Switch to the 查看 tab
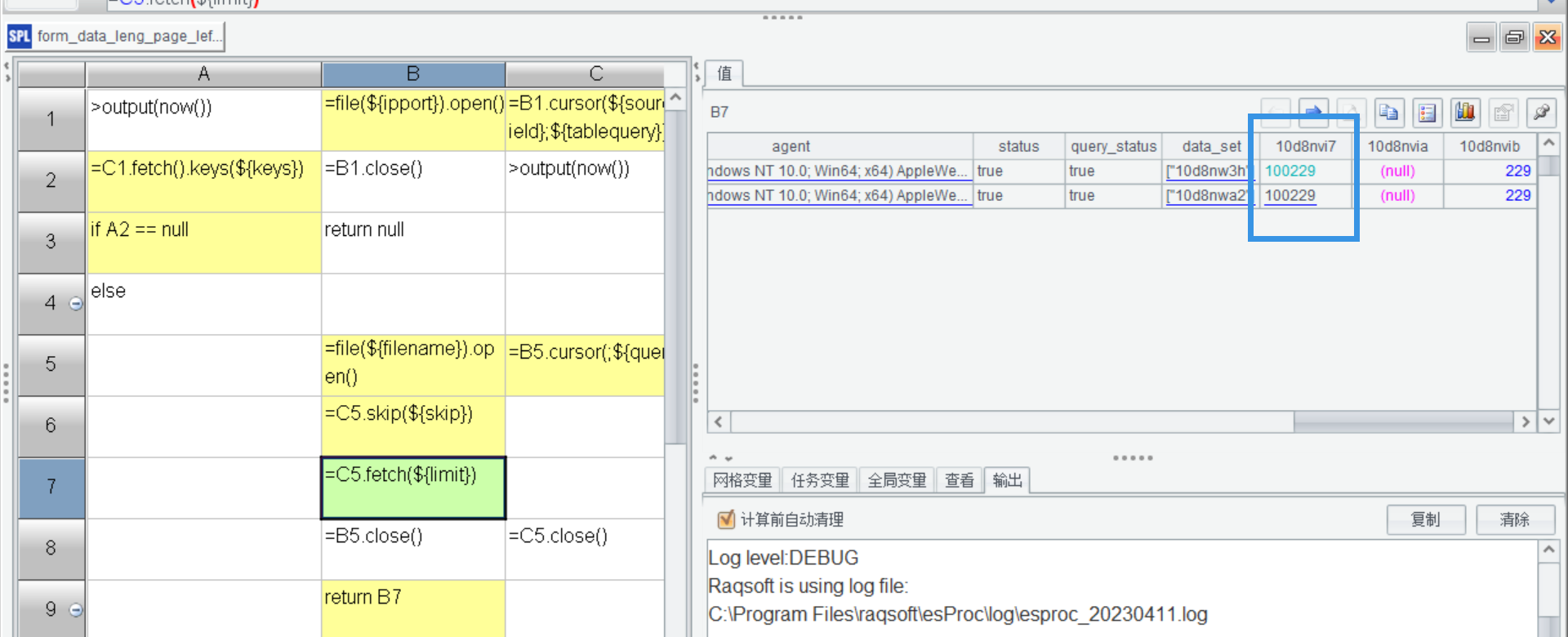 960,480
